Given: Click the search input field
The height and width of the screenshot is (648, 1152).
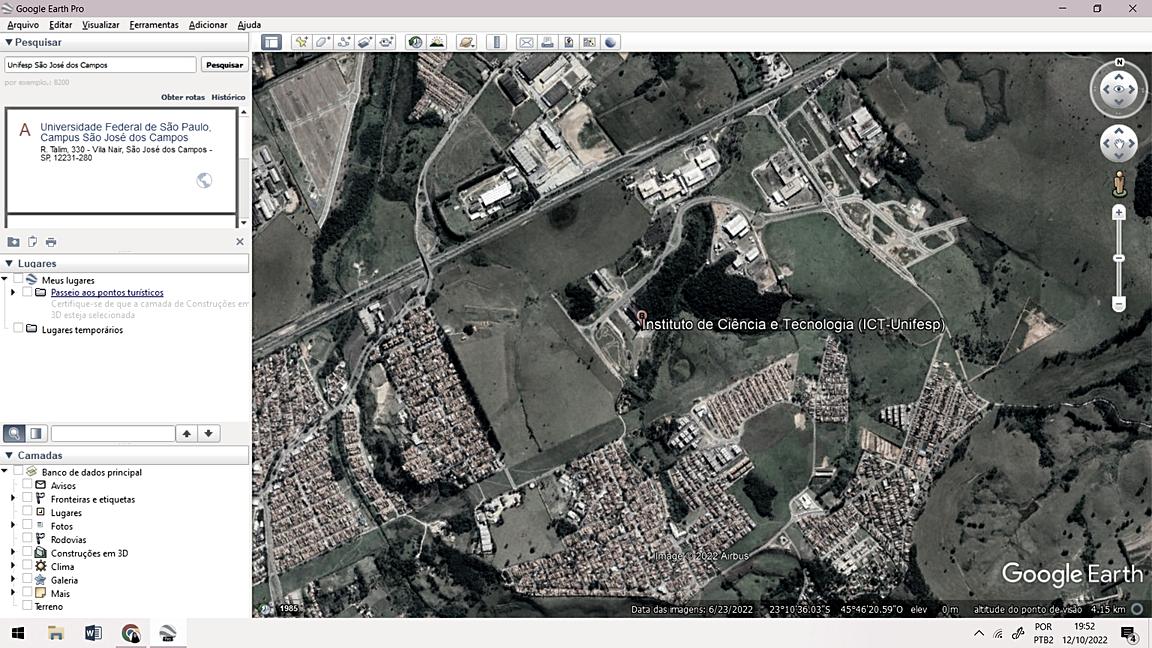Looking at the screenshot, I should pyautogui.click(x=101, y=65).
